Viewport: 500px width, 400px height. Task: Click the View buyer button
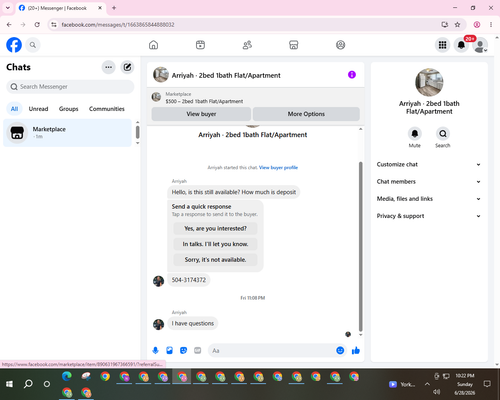201,114
